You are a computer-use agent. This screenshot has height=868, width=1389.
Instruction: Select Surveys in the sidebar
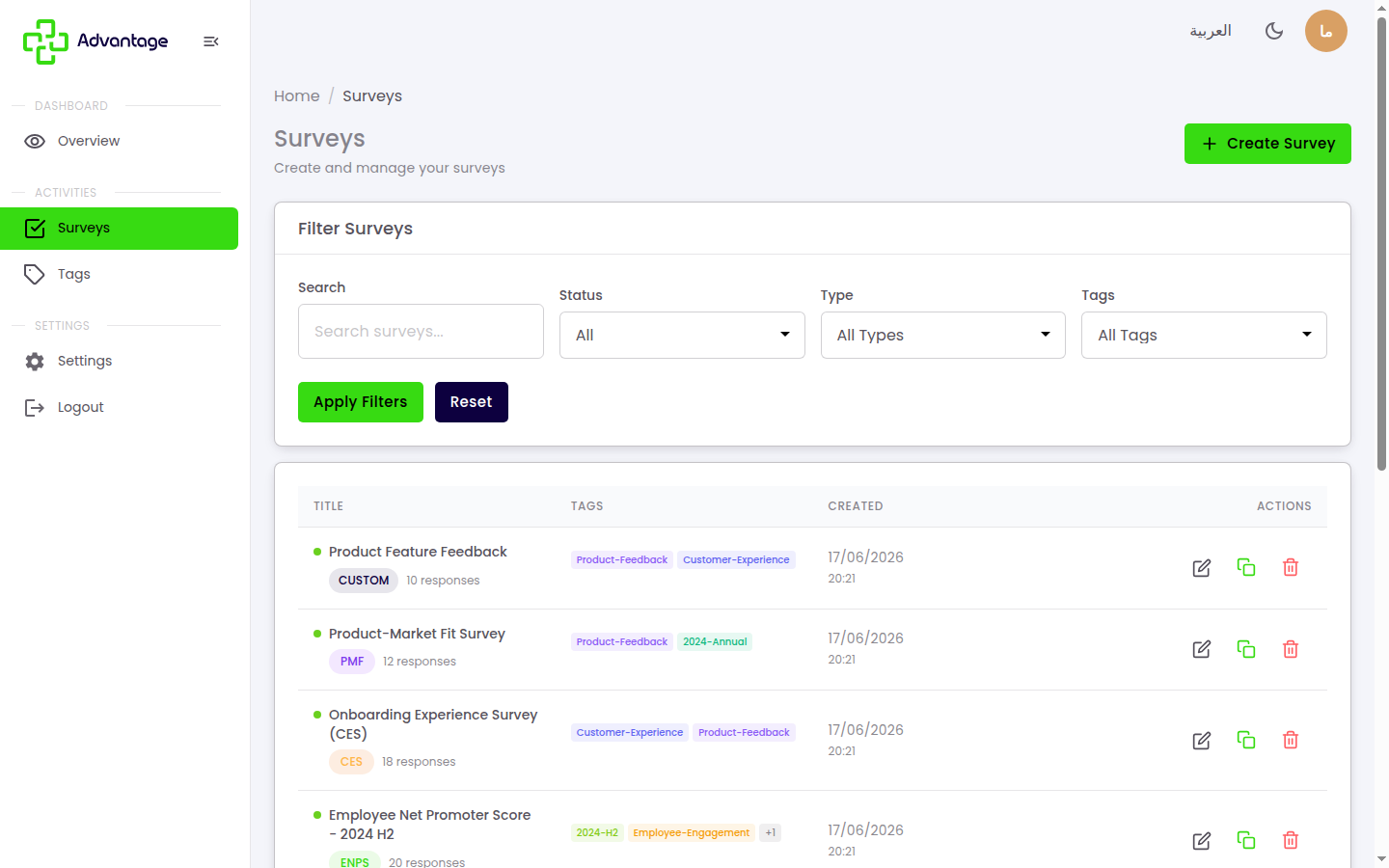120,229
